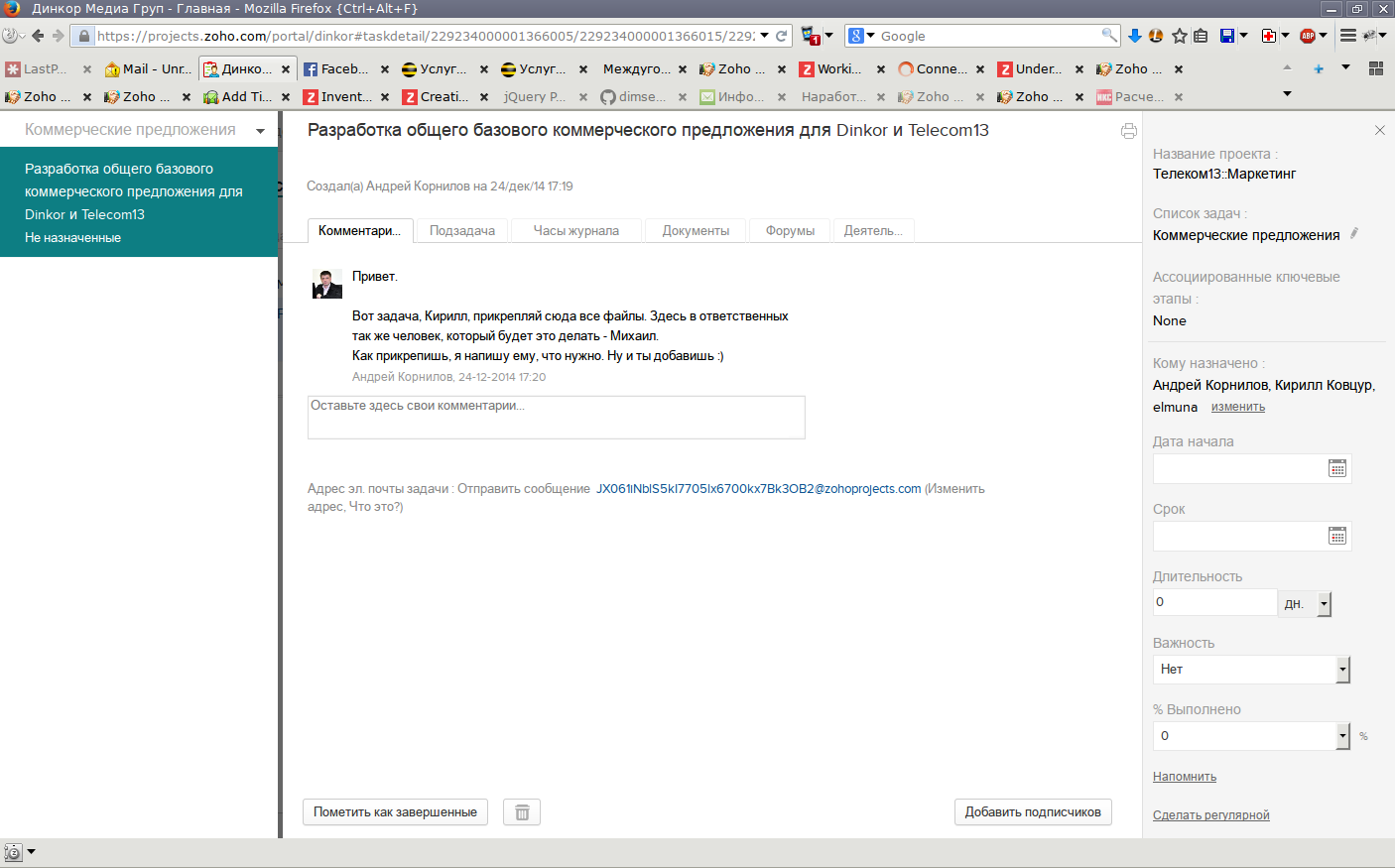
Task: Click the red cross toolbar icon
Action: click(x=1268, y=36)
